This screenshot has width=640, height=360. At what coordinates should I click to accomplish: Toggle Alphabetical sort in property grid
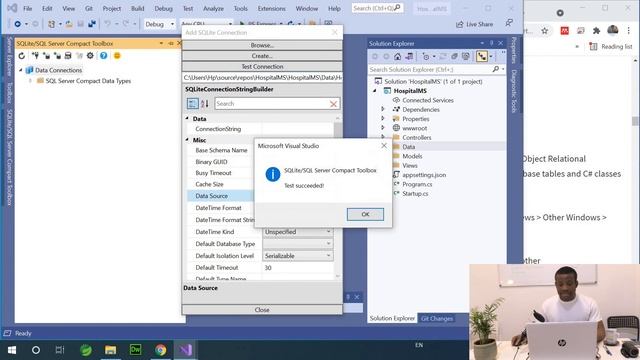pyautogui.click(x=205, y=104)
